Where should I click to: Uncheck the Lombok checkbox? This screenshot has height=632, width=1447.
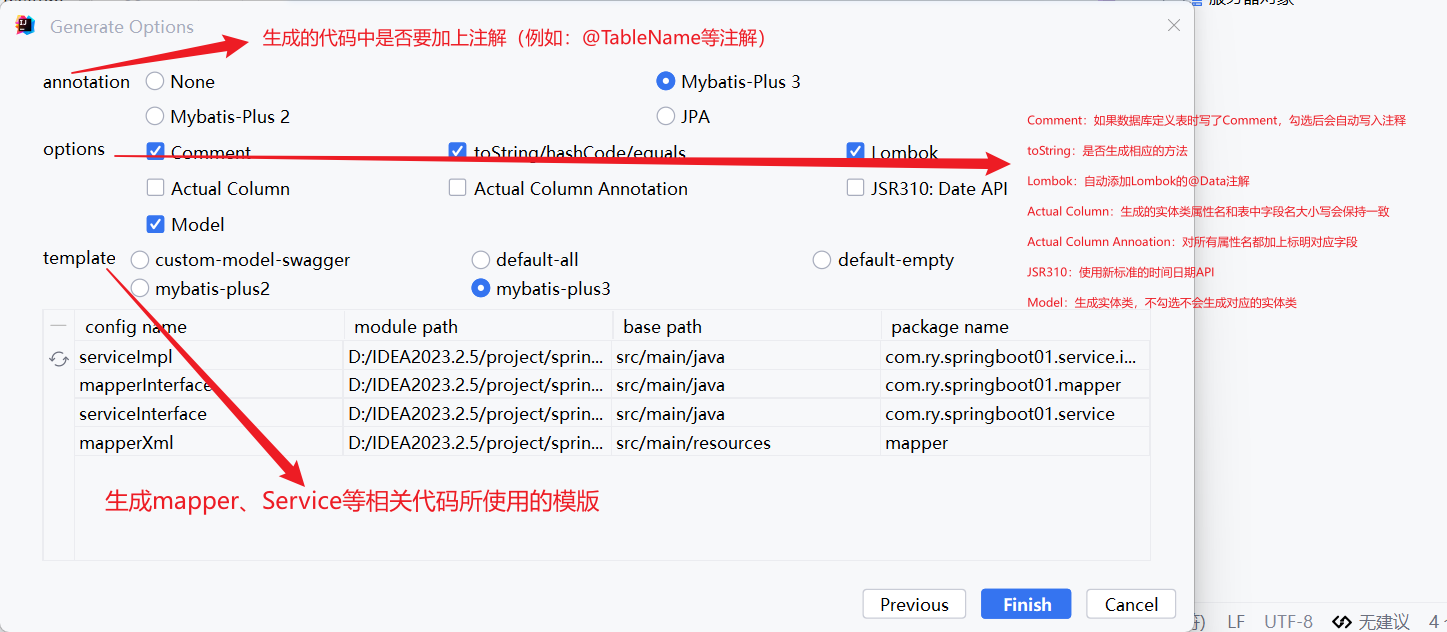pos(856,151)
